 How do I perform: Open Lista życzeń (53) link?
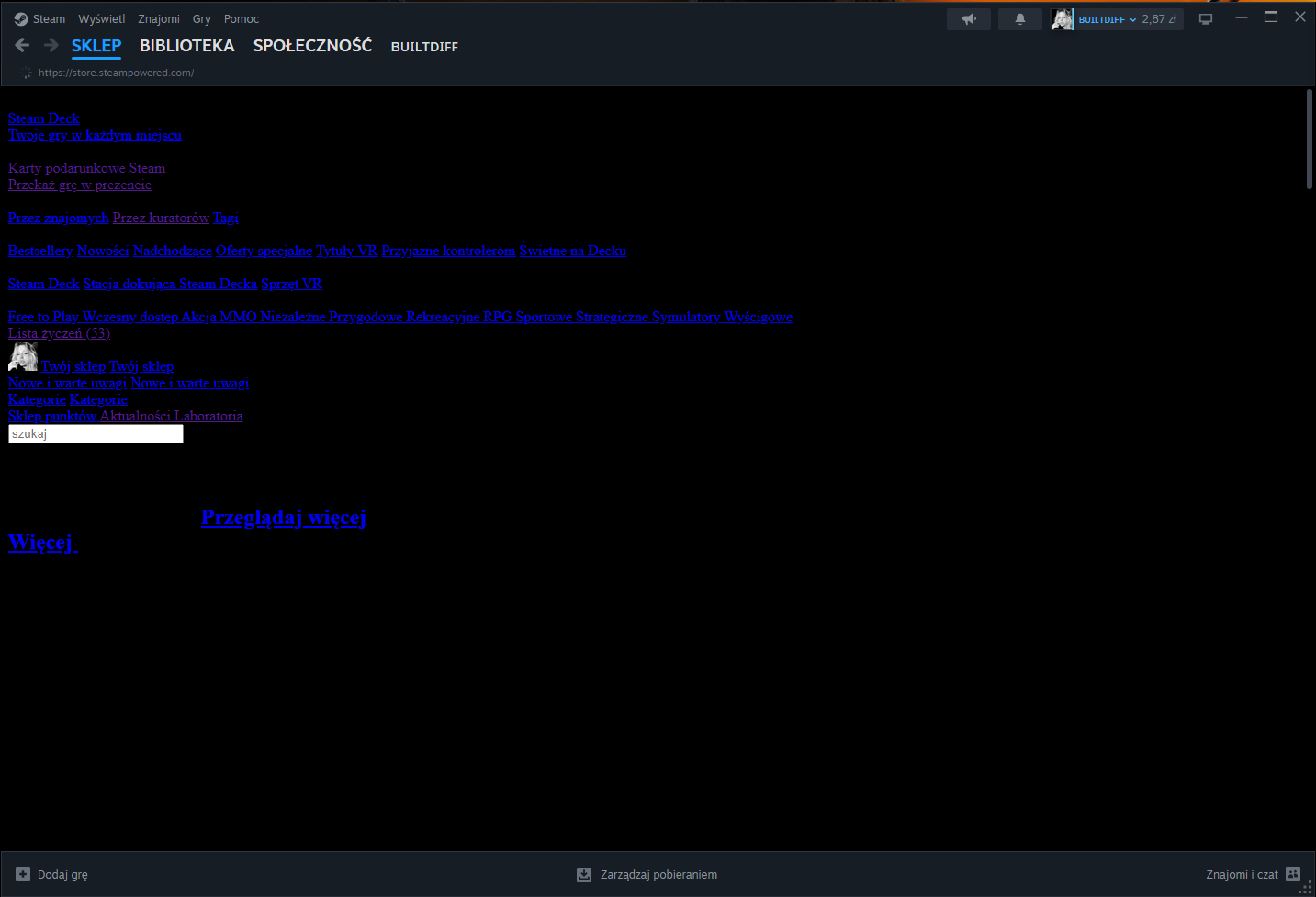[x=60, y=333]
